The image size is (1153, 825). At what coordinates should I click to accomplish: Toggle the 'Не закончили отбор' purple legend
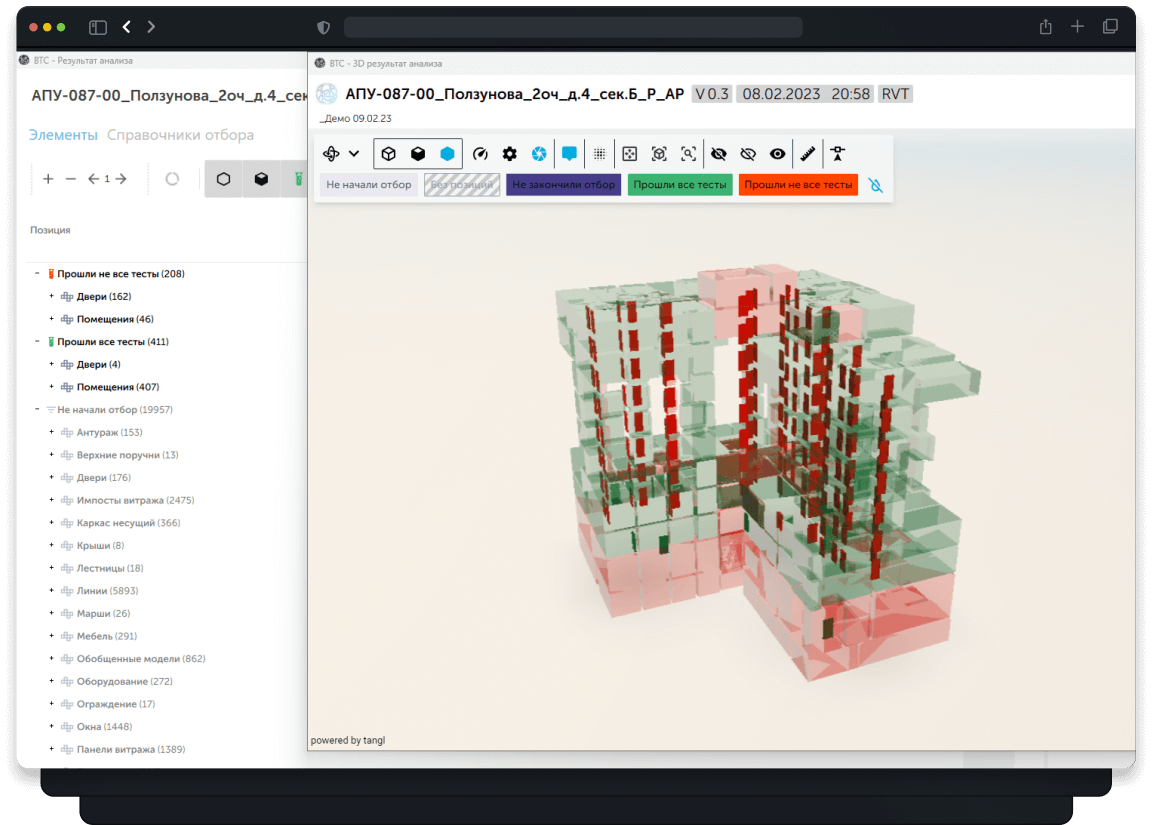click(x=563, y=185)
